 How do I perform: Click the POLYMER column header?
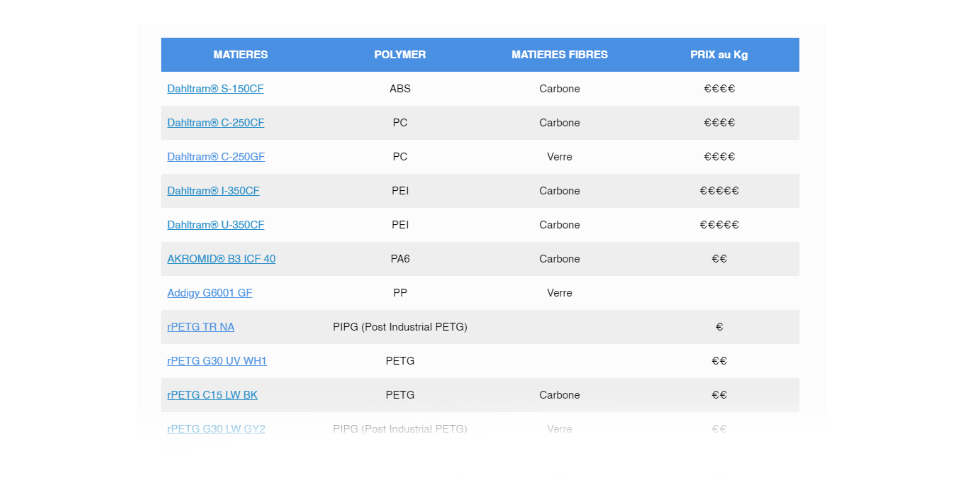[x=400, y=55]
